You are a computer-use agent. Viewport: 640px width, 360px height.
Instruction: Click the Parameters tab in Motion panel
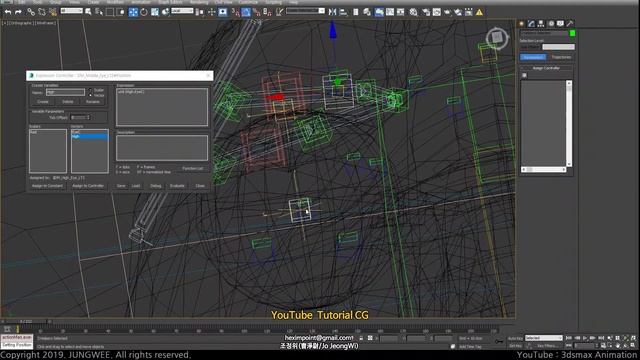click(533, 57)
